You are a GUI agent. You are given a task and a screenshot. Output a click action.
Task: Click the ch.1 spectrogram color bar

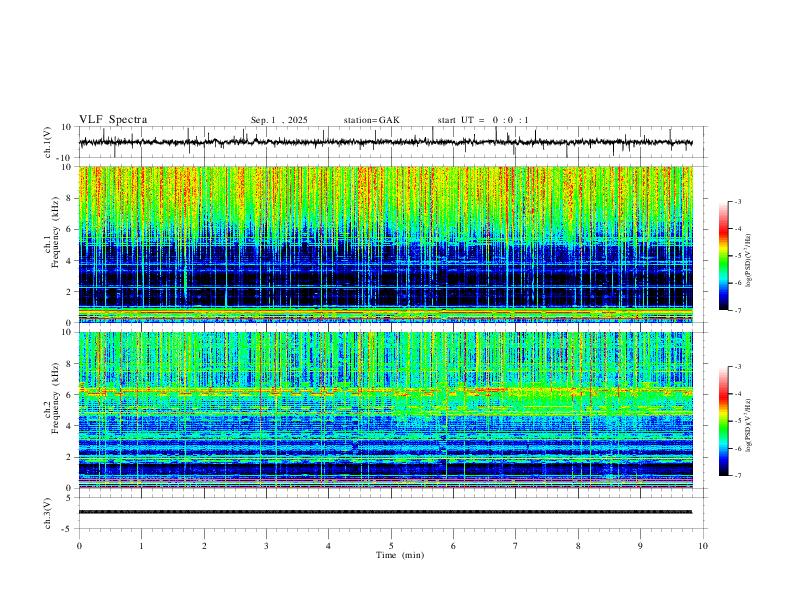[723, 256]
